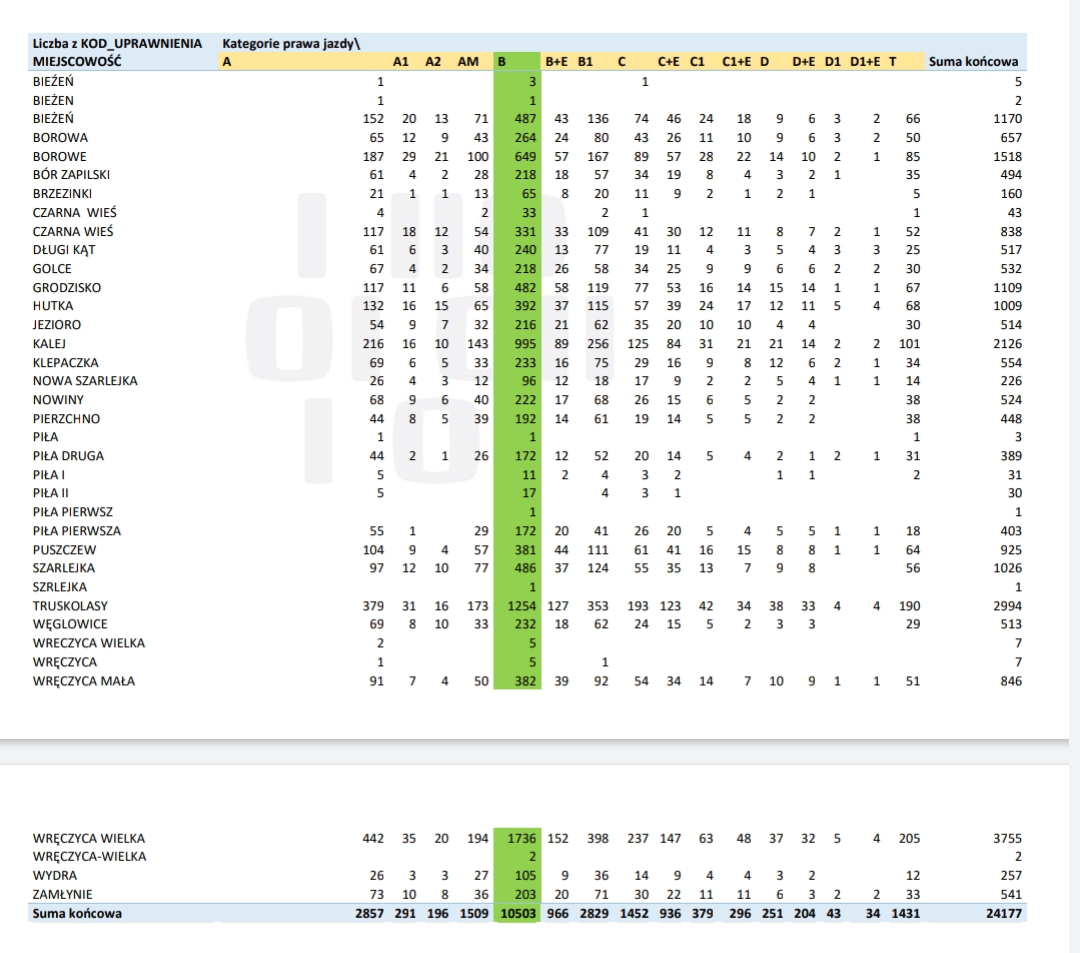Select the KALEJ row label
Viewport: 1080px width, 953px height.
(x=49, y=344)
